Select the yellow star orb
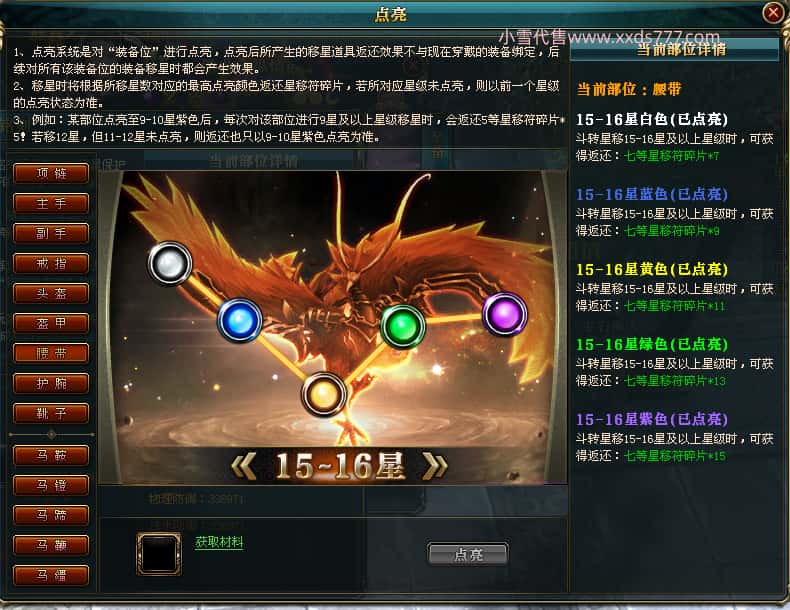 point(324,394)
